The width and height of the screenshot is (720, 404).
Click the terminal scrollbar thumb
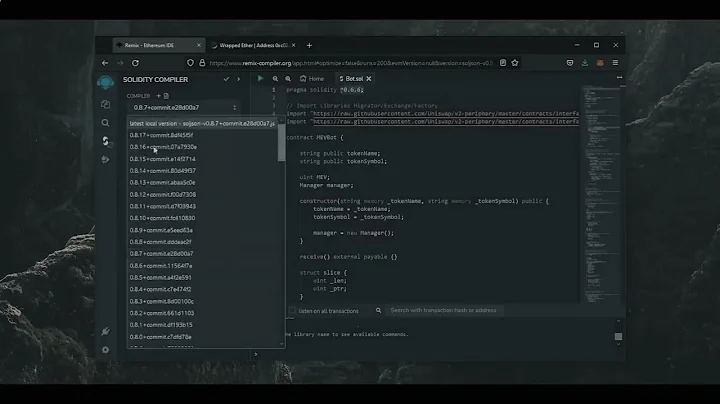click(619, 337)
